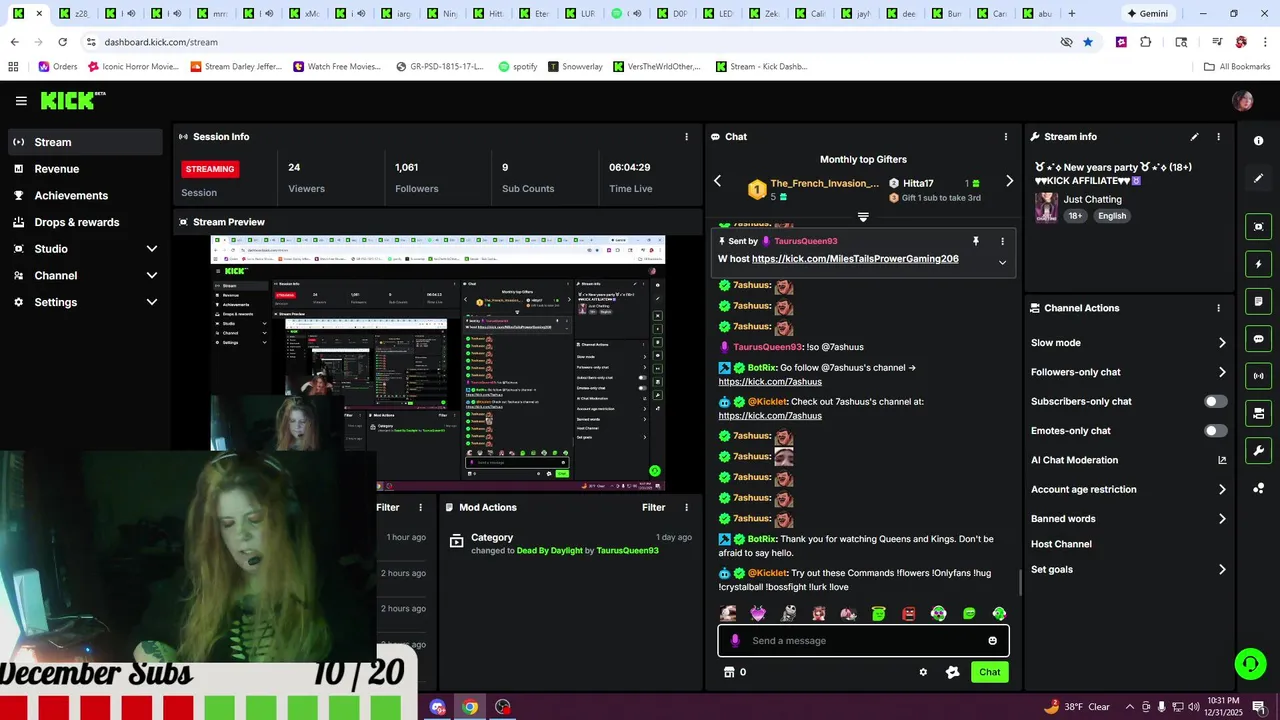Toggle chat bubble widget icon in sidebar
The width and height of the screenshot is (1280, 720).
click(1259, 339)
